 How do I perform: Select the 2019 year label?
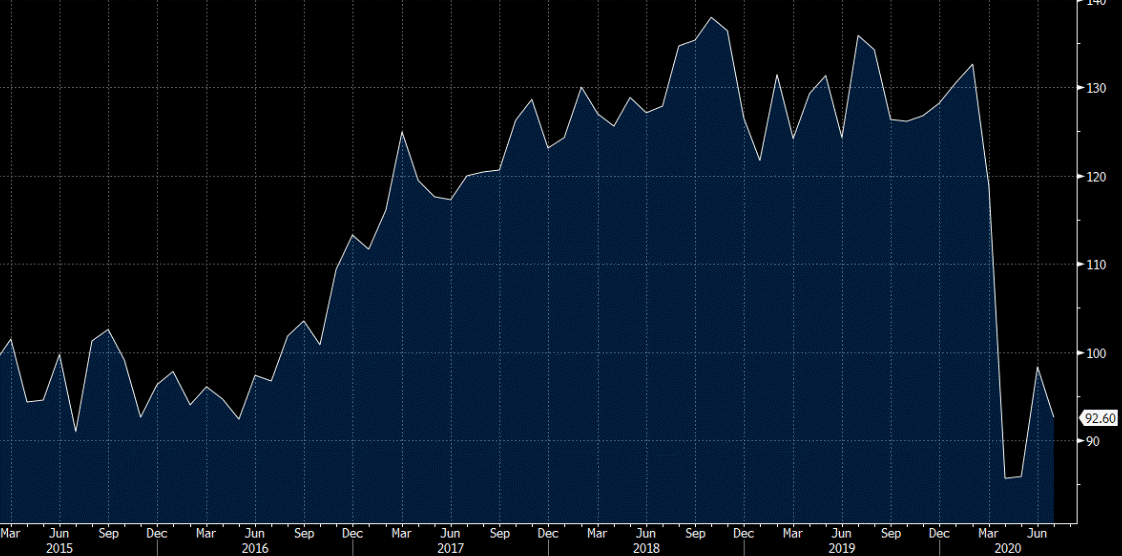click(842, 548)
